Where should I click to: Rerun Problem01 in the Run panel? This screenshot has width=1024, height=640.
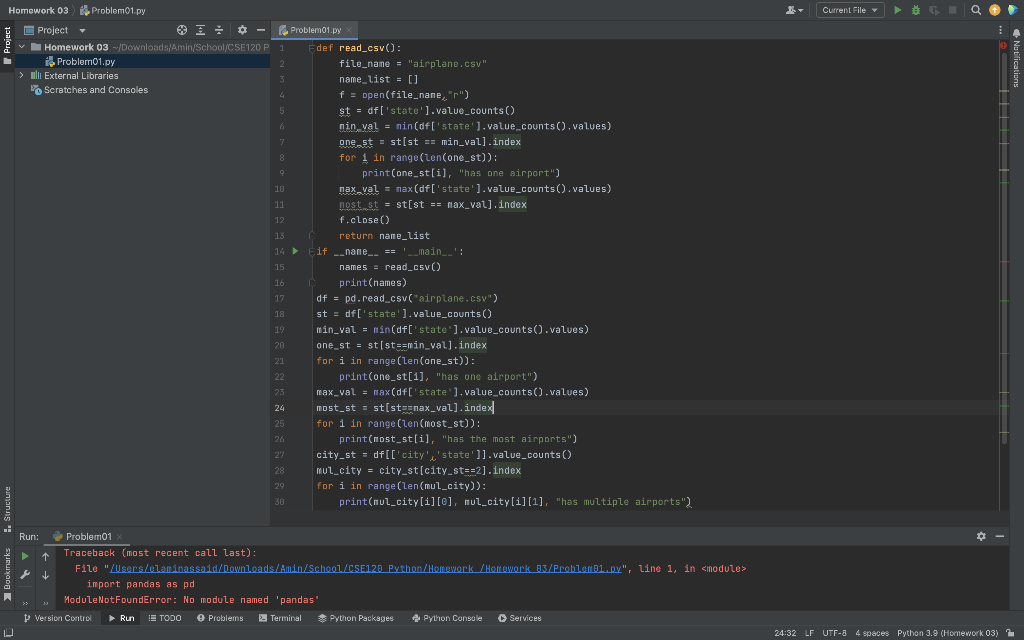click(26, 556)
